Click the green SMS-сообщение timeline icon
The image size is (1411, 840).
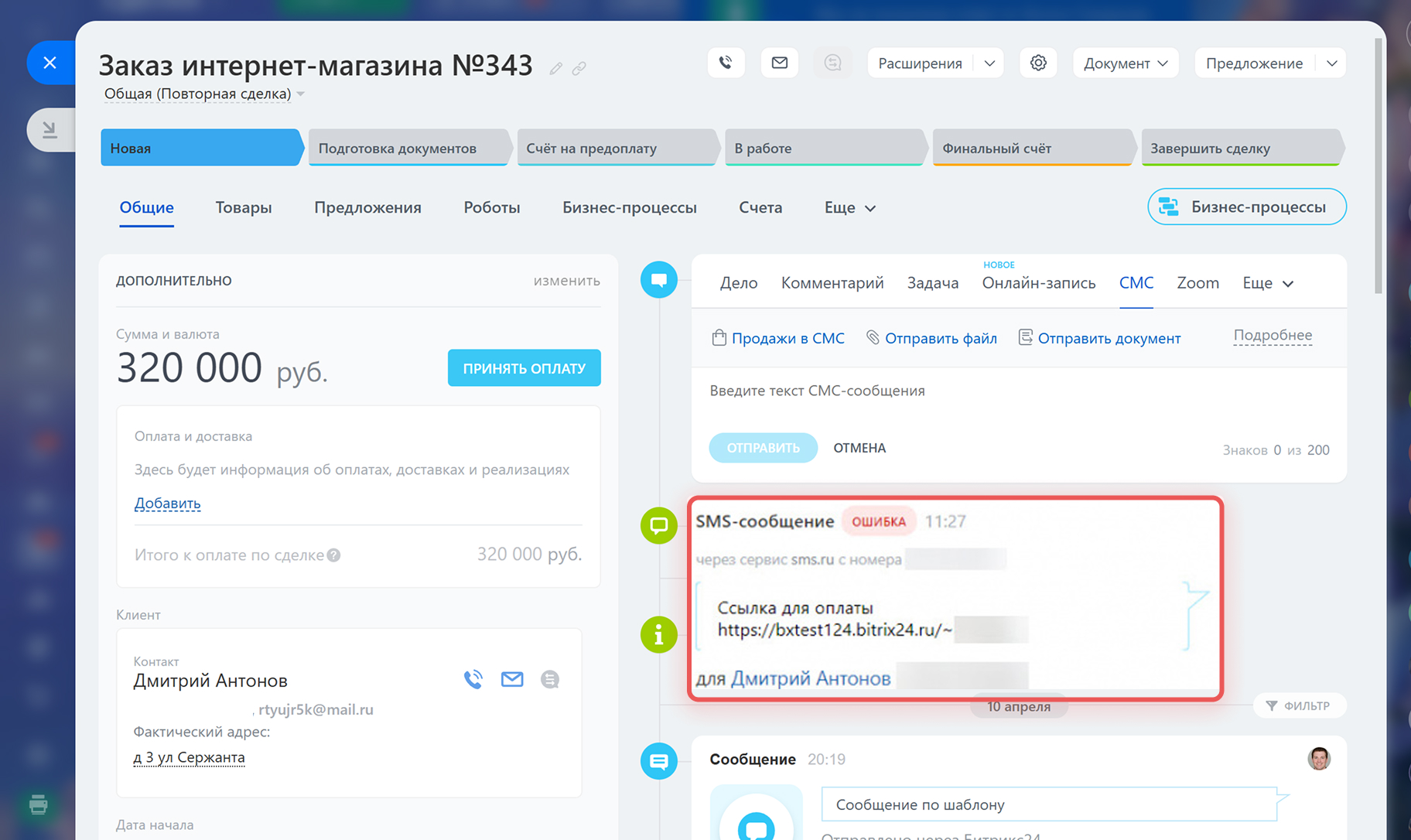pyautogui.click(x=659, y=525)
